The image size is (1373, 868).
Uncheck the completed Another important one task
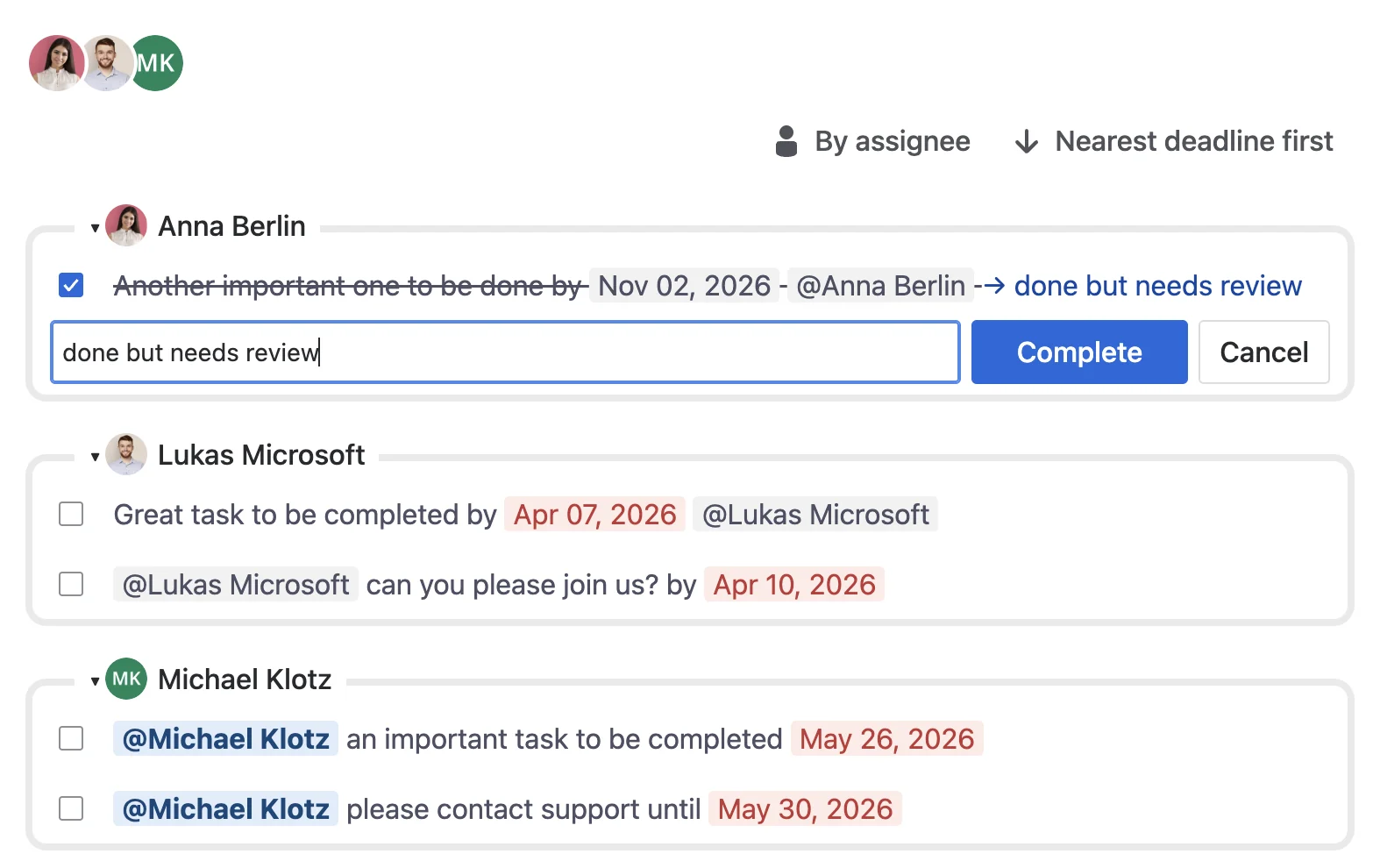(71, 285)
